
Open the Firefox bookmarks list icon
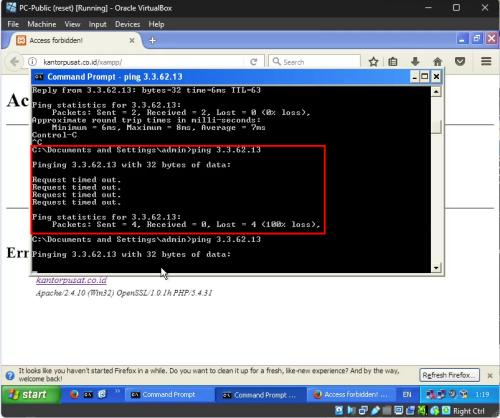pyautogui.click(x=393, y=62)
